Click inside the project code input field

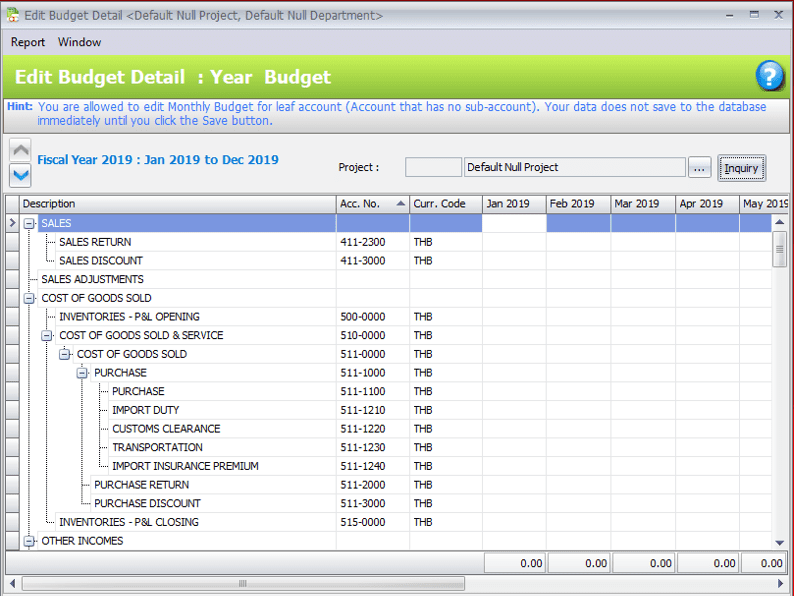click(433, 168)
